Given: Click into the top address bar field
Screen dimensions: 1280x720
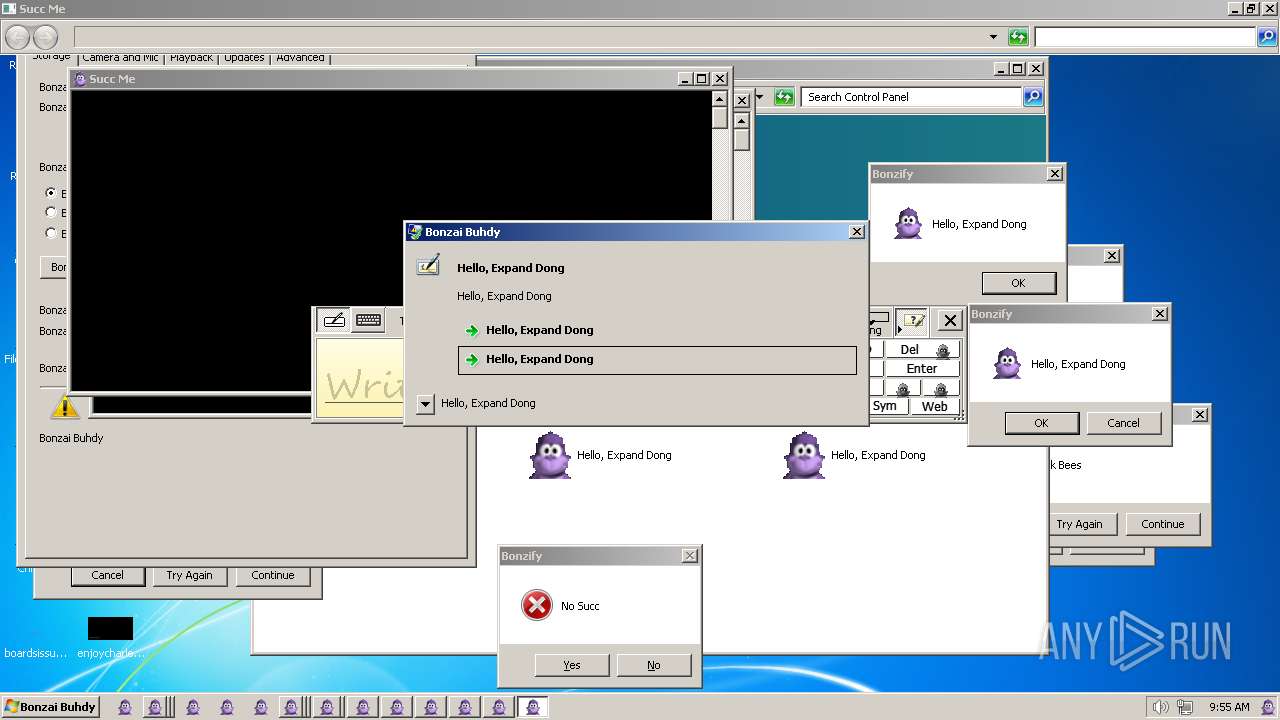Looking at the screenshot, I should pyautogui.click(x=528, y=37).
